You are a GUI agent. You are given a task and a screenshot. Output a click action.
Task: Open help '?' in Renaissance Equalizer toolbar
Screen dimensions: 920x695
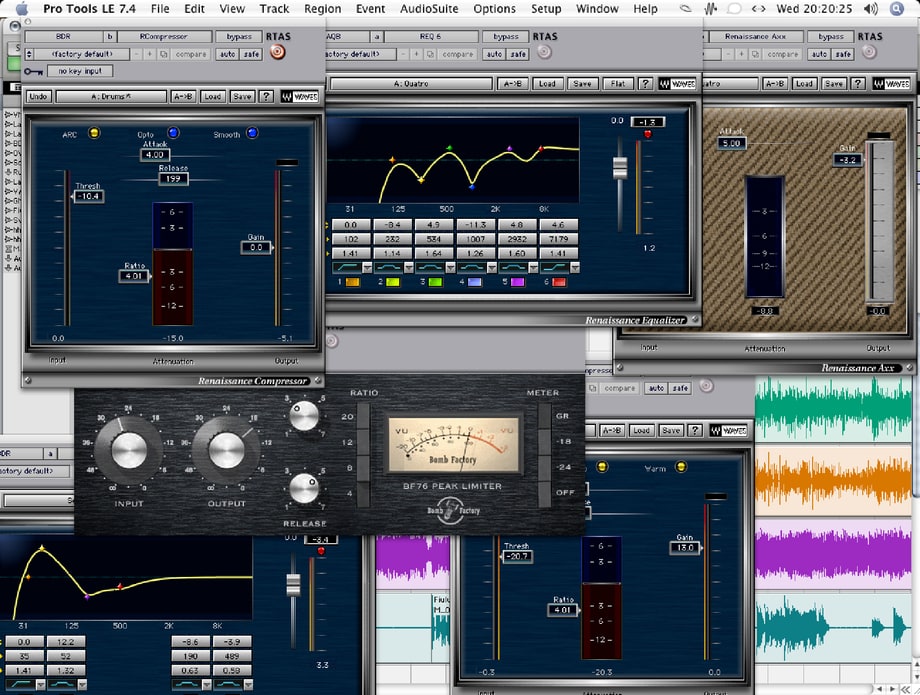[x=645, y=84]
